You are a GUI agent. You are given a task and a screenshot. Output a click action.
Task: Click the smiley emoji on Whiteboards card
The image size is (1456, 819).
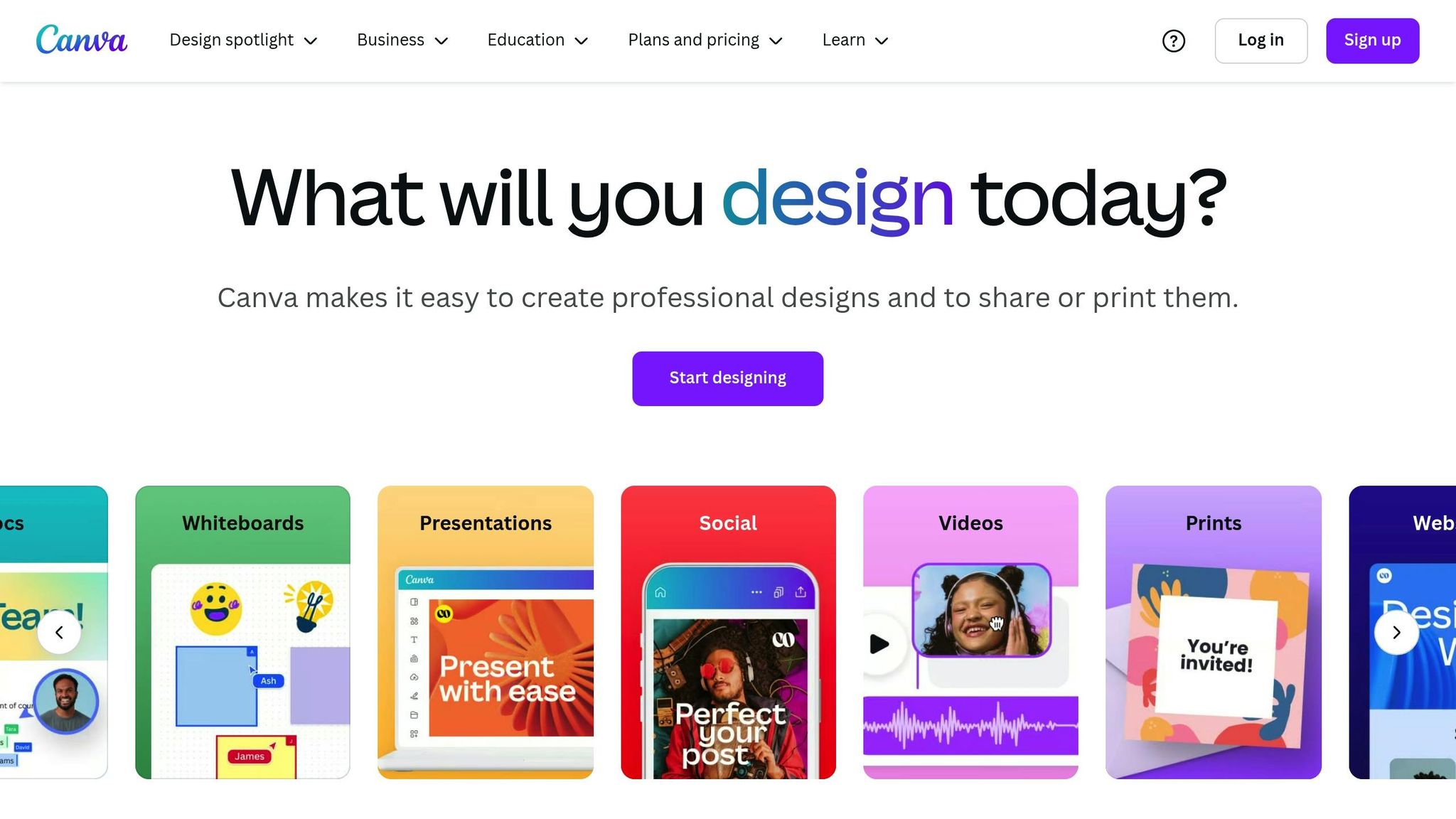click(215, 609)
